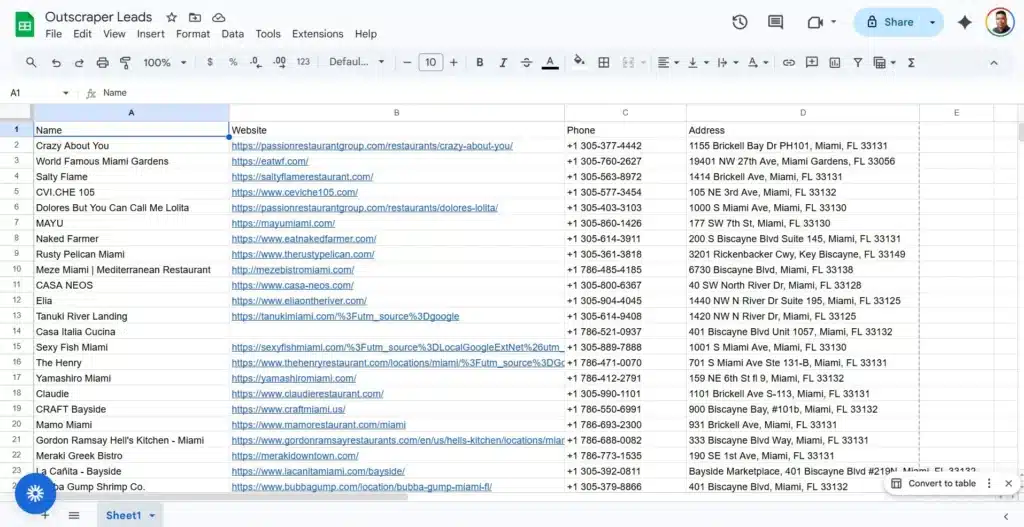Insert a comment from toolbar
1024x527 pixels.
pyautogui.click(x=812, y=63)
